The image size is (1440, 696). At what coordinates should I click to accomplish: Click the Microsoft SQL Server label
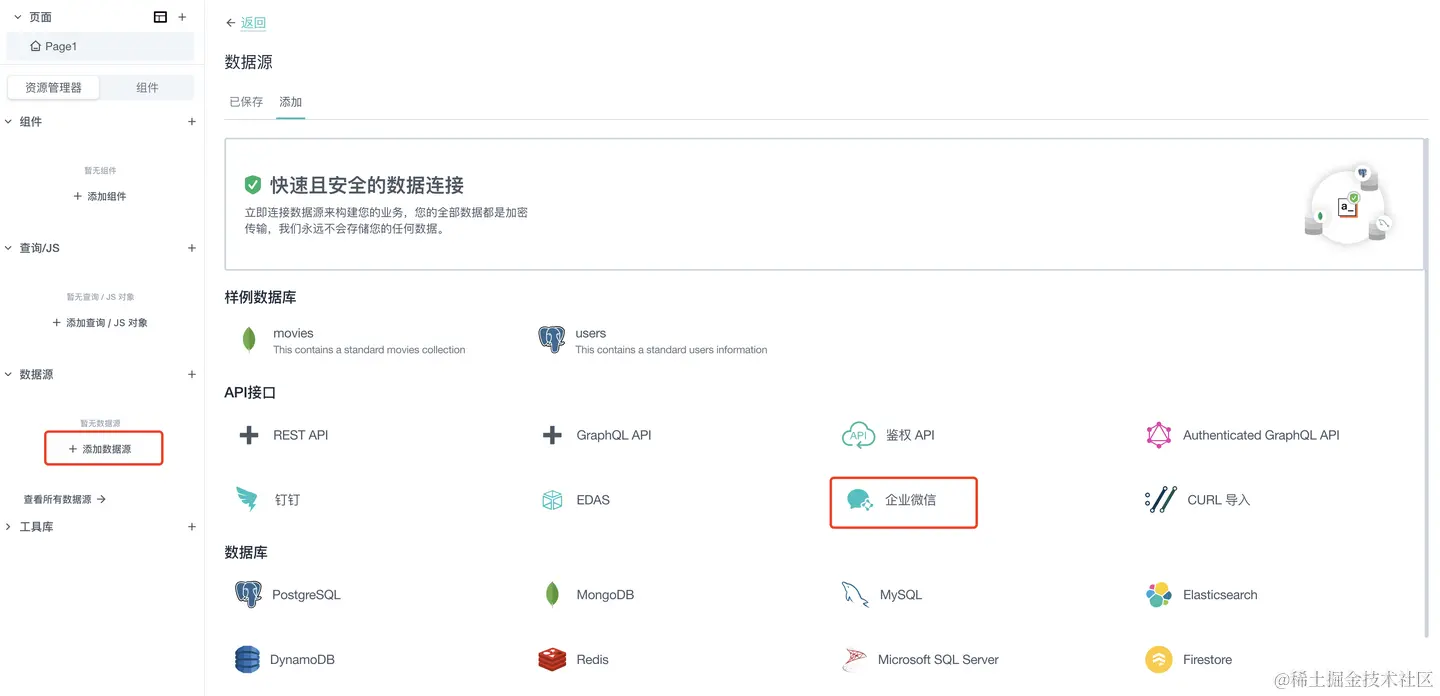click(938, 660)
